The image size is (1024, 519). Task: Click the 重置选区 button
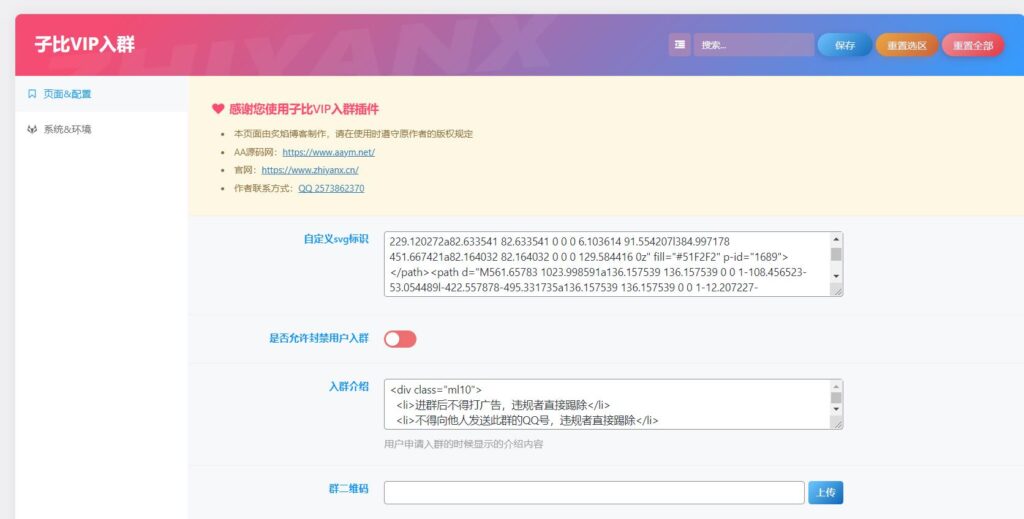coord(906,45)
